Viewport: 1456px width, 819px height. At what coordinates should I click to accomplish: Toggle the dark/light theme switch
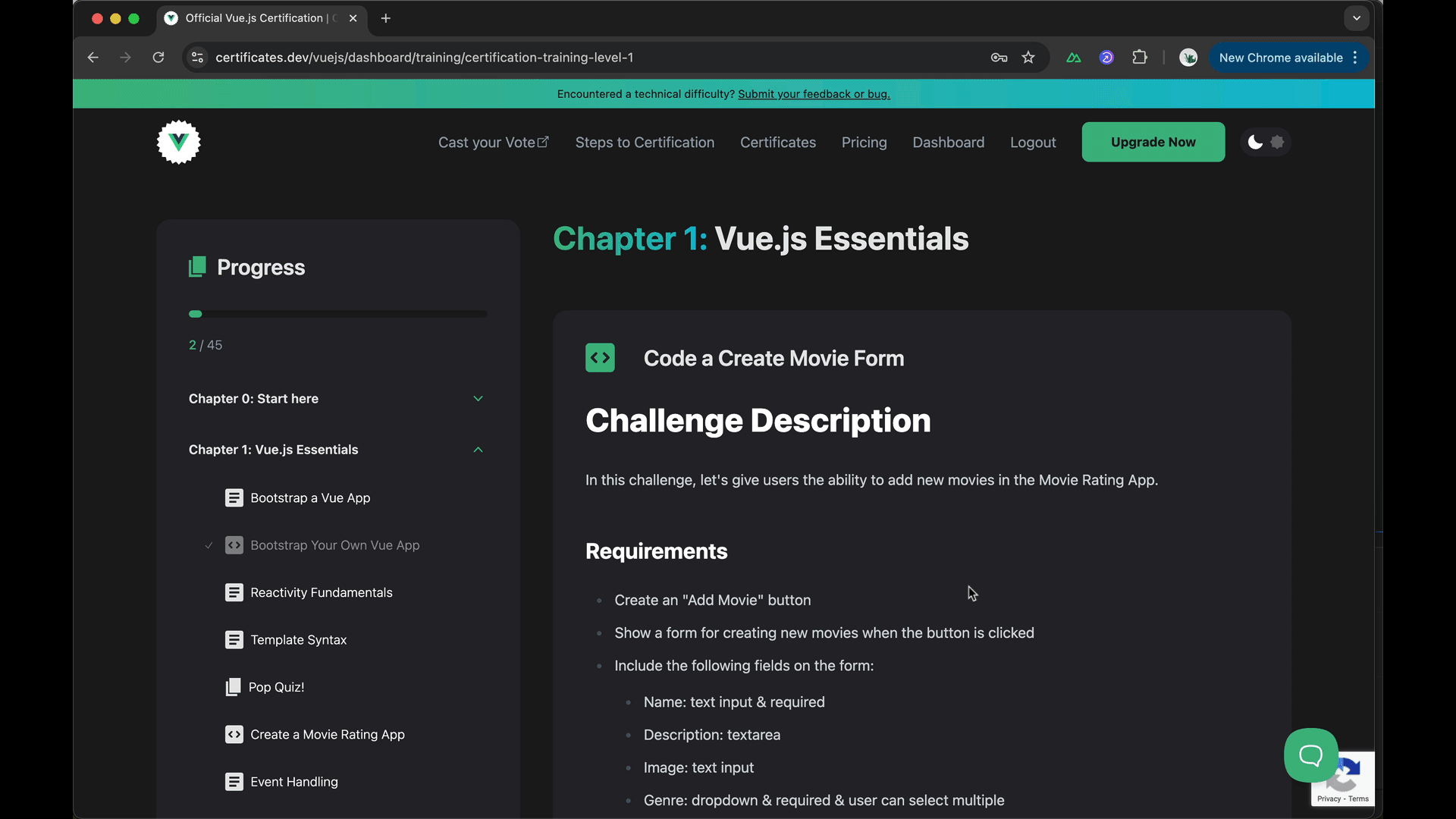click(1266, 142)
